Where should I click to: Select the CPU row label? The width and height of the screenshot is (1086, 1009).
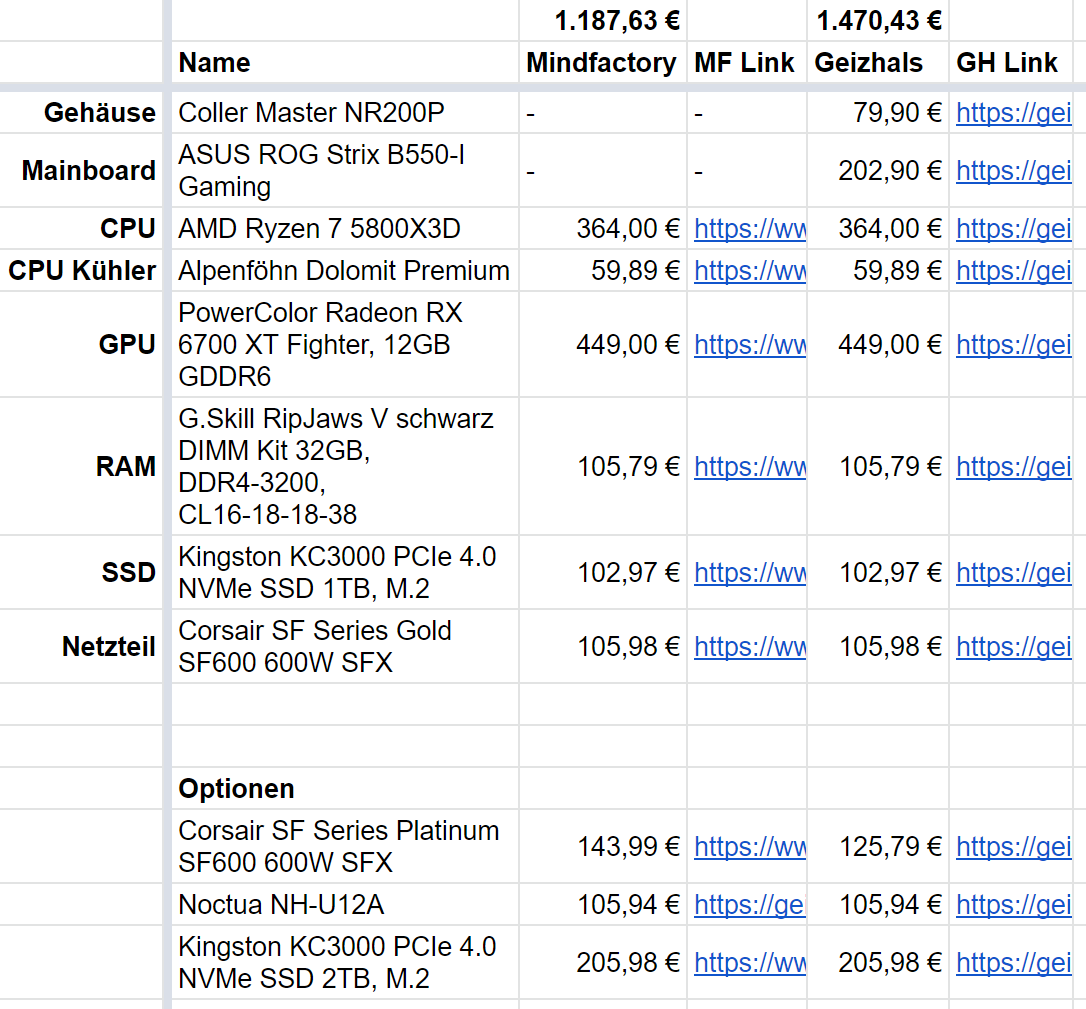coord(81,229)
